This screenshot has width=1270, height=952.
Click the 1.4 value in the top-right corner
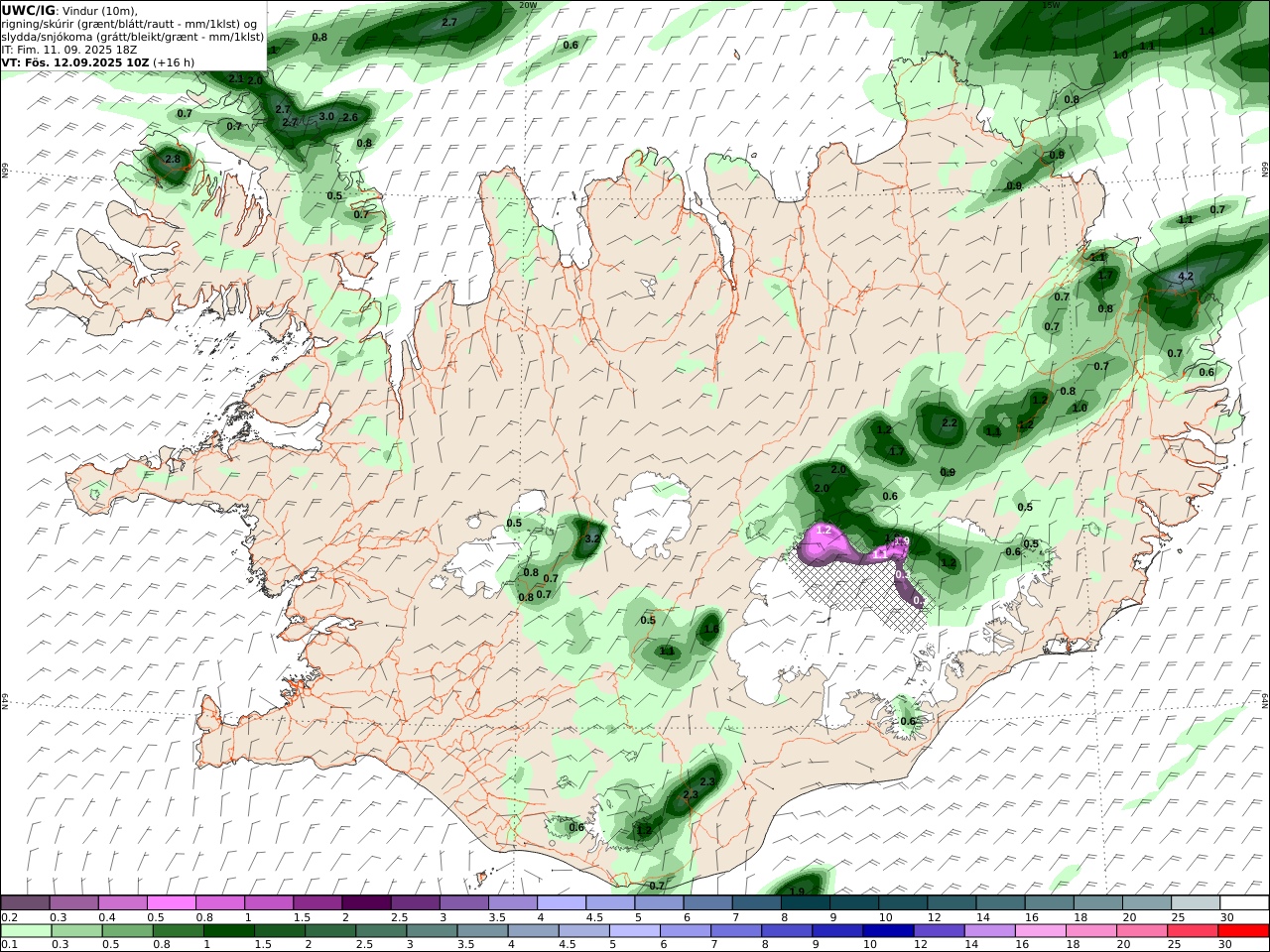[x=1206, y=32]
